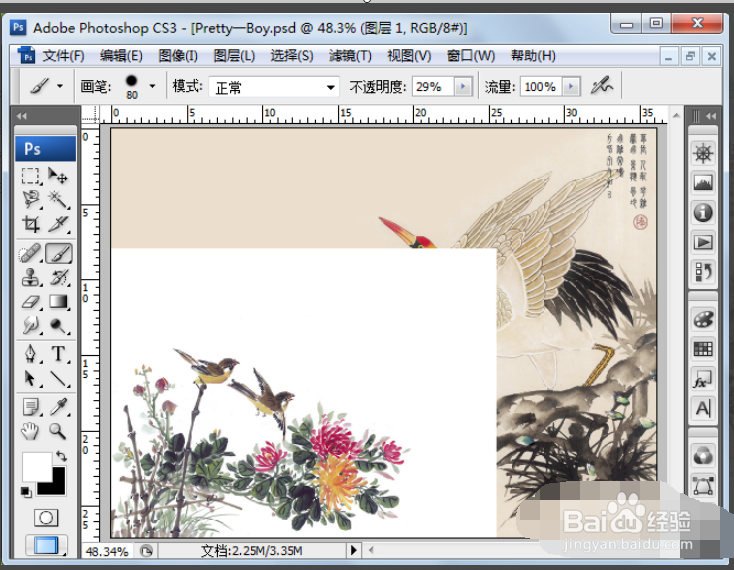Open the opacity slider arrow
This screenshot has width=734, height=570.
click(463, 87)
